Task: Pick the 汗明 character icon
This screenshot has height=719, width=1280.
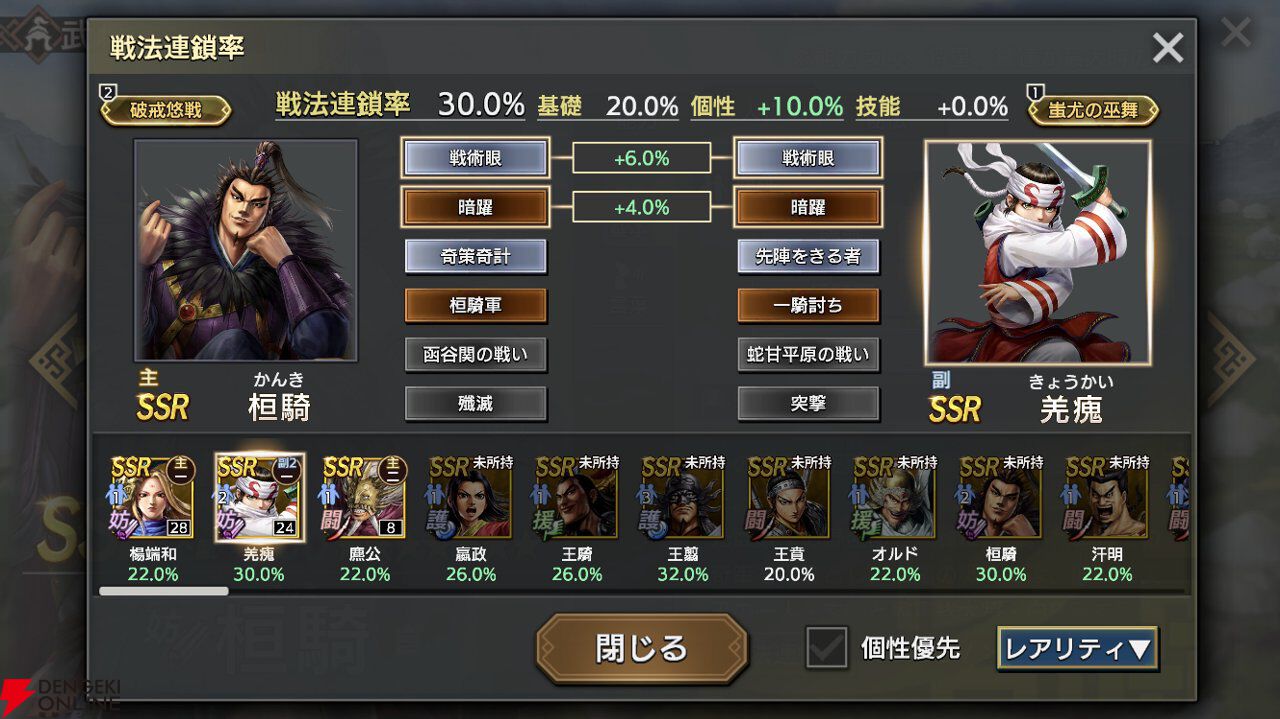Action: point(1107,497)
